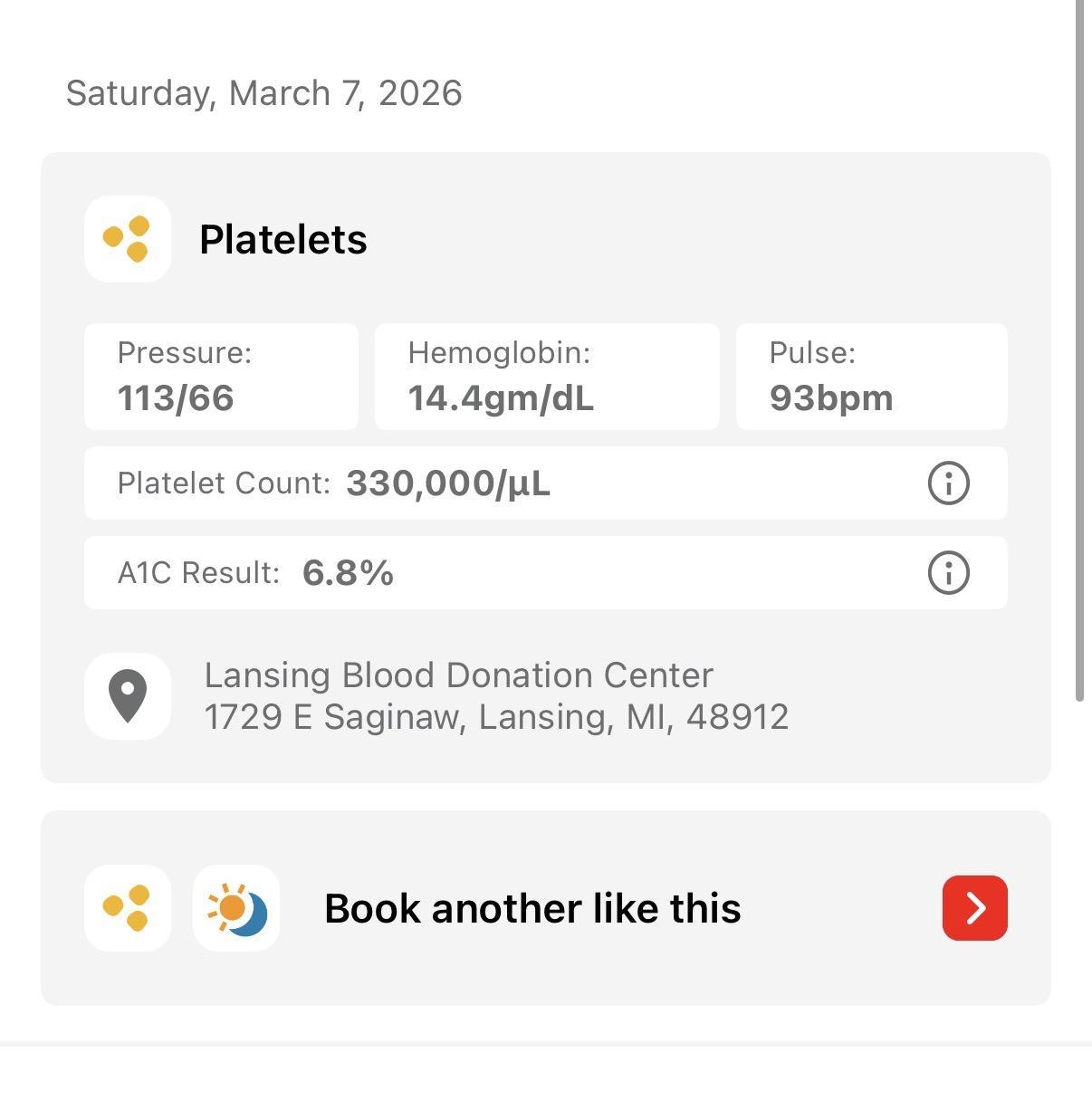The width and height of the screenshot is (1092, 1110).
Task: Tap the sun and moon time icon
Action: [x=236, y=907]
